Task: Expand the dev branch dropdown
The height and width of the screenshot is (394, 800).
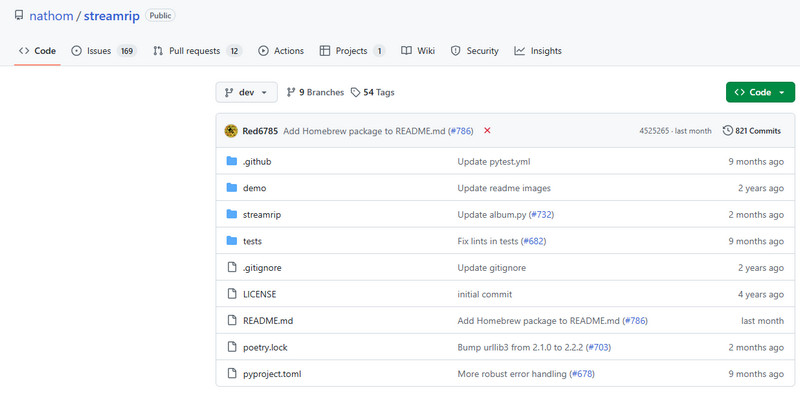Action: [246, 92]
